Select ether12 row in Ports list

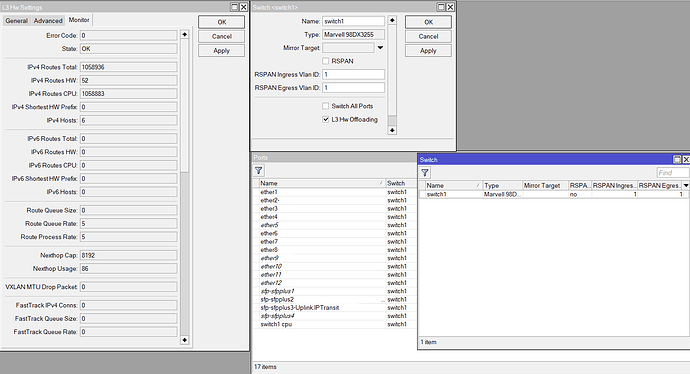[334, 283]
